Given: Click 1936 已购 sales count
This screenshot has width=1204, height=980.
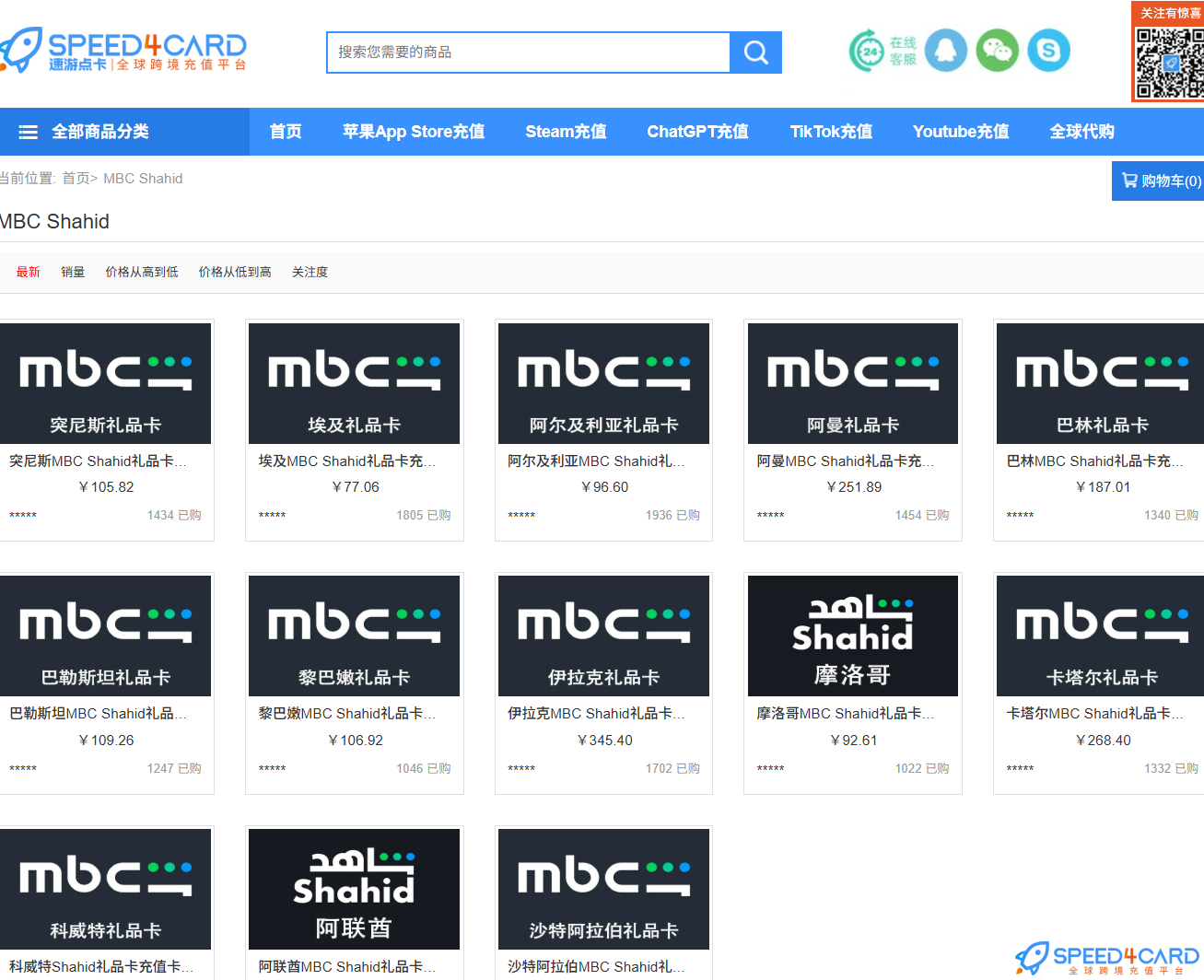Looking at the screenshot, I should (672, 516).
